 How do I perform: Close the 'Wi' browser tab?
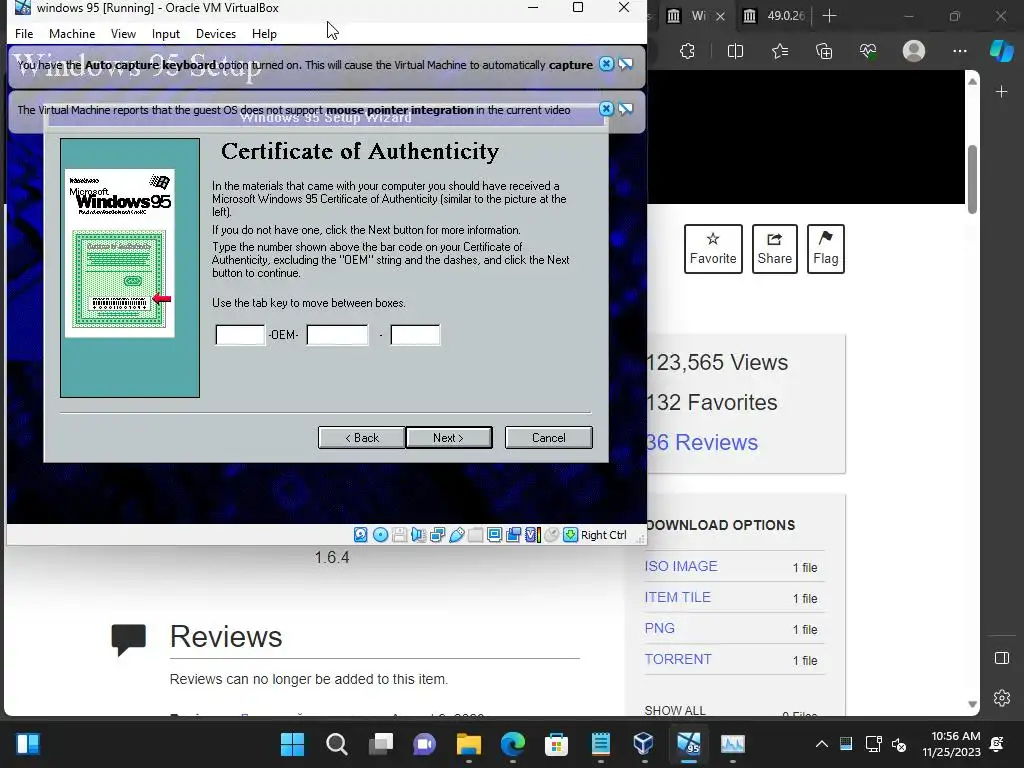coord(720,16)
